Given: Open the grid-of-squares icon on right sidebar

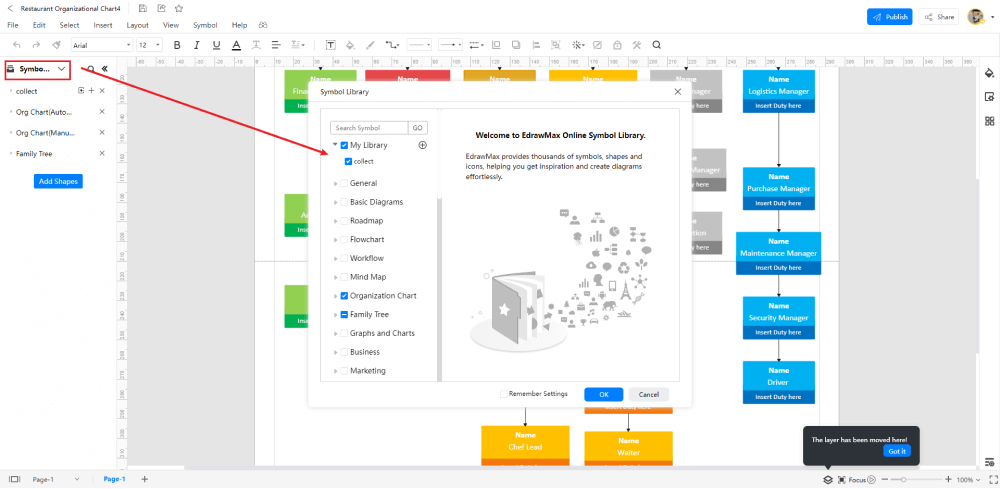Looking at the screenshot, I should tap(989, 121).
